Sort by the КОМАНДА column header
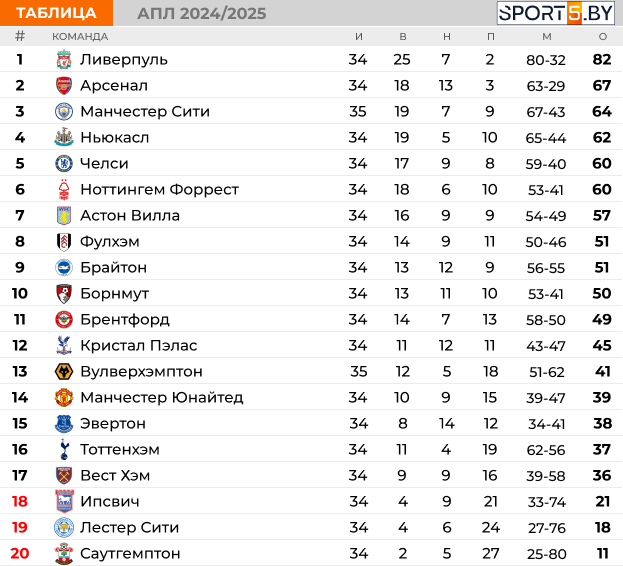Image resolution: width=623 pixels, height=566 pixels. click(80, 37)
